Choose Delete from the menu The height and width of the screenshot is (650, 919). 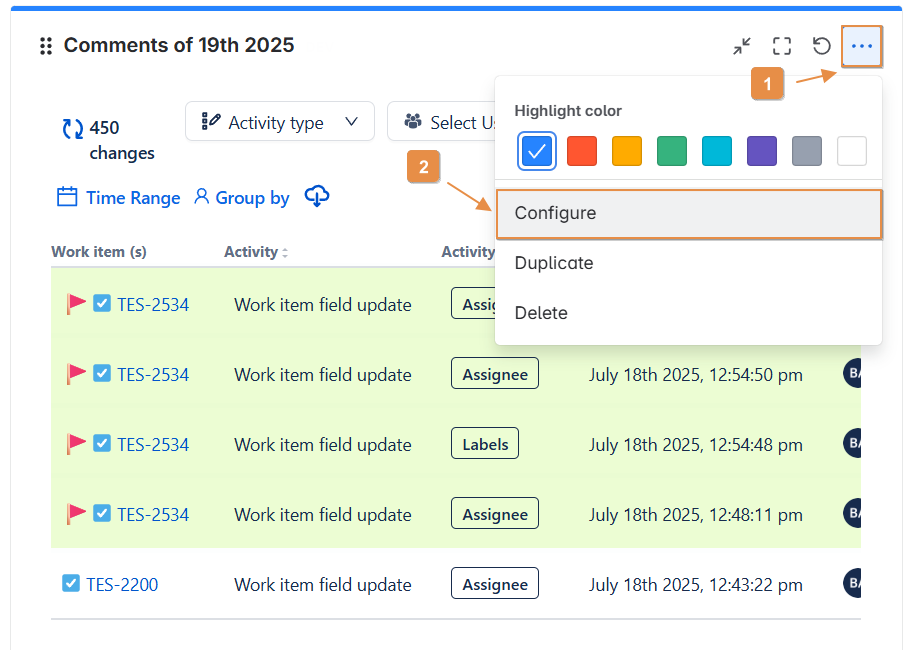pyautogui.click(x=541, y=313)
